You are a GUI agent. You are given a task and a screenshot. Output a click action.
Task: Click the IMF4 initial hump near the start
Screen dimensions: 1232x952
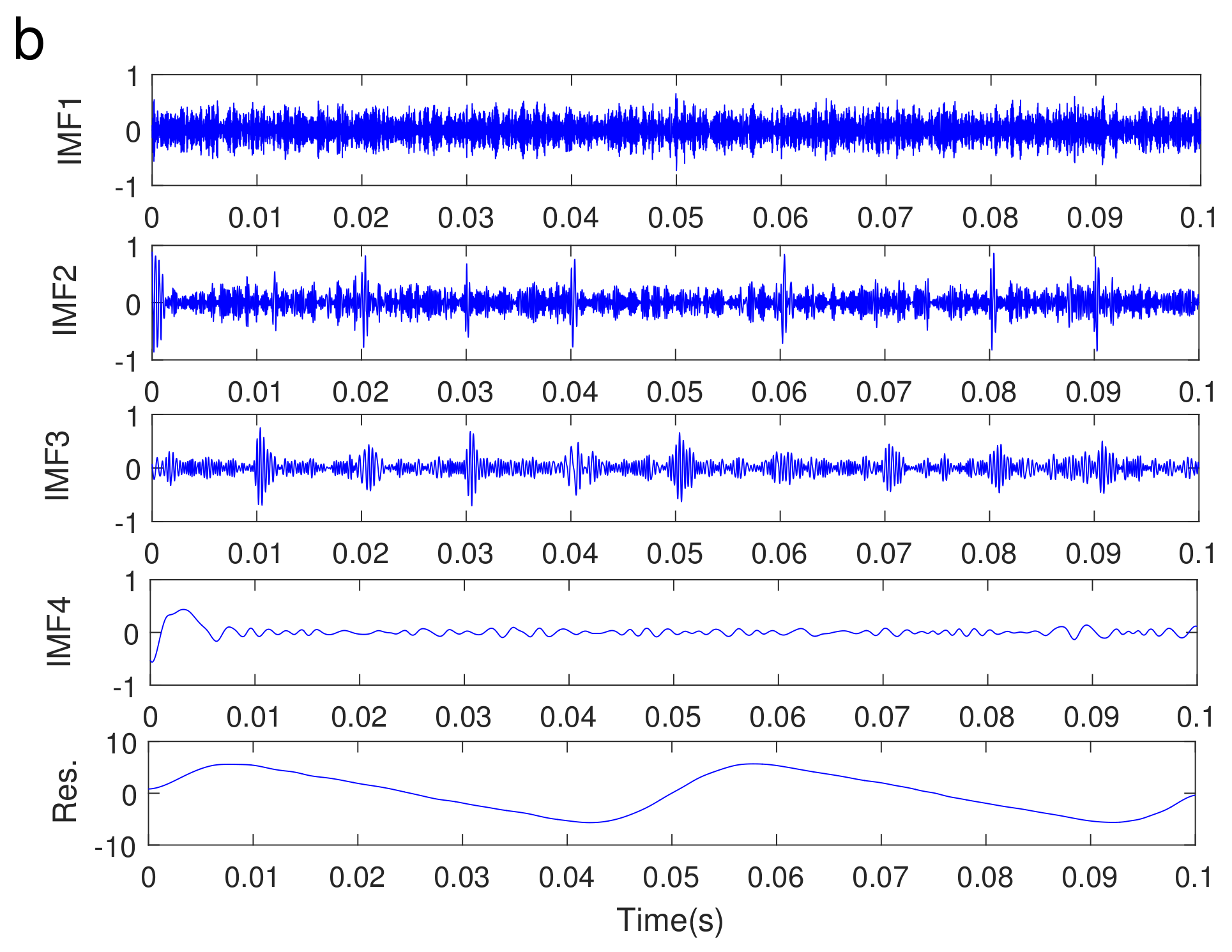click(184, 610)
